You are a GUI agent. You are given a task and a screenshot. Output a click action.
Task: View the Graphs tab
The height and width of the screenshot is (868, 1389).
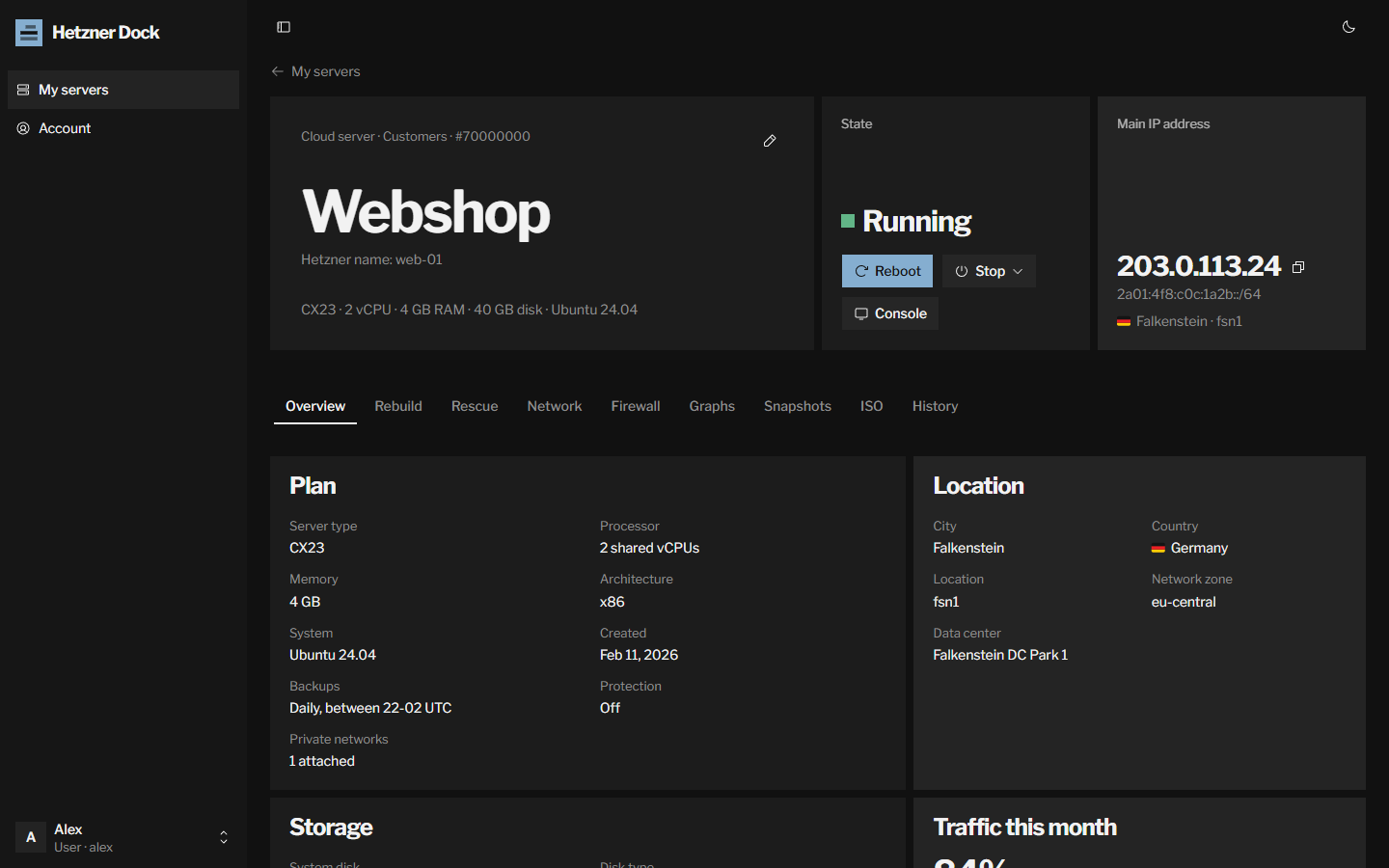coord(712,406)
